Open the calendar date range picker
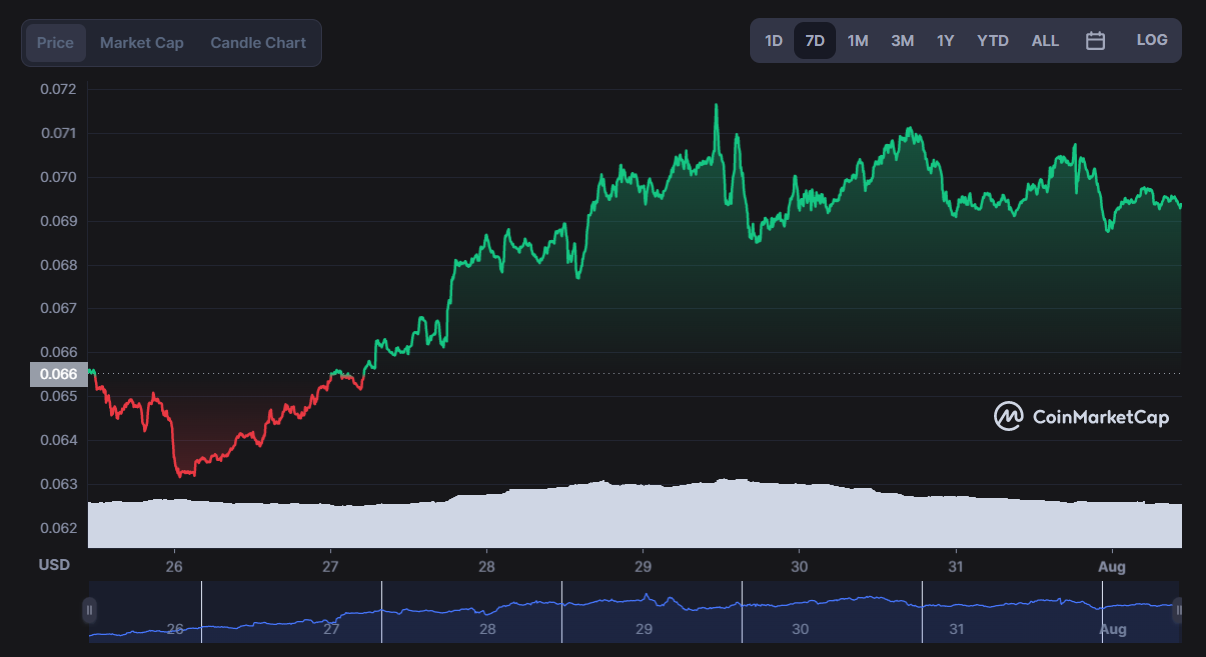 pos(1095,41)
